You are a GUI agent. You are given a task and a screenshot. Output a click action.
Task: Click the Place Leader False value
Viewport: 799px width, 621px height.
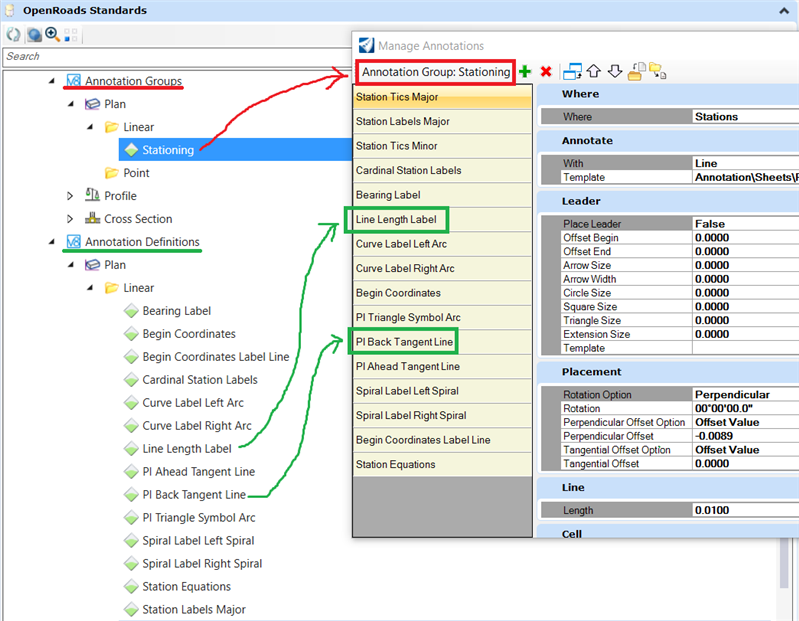pyautogui.click(x=745, y=224)
